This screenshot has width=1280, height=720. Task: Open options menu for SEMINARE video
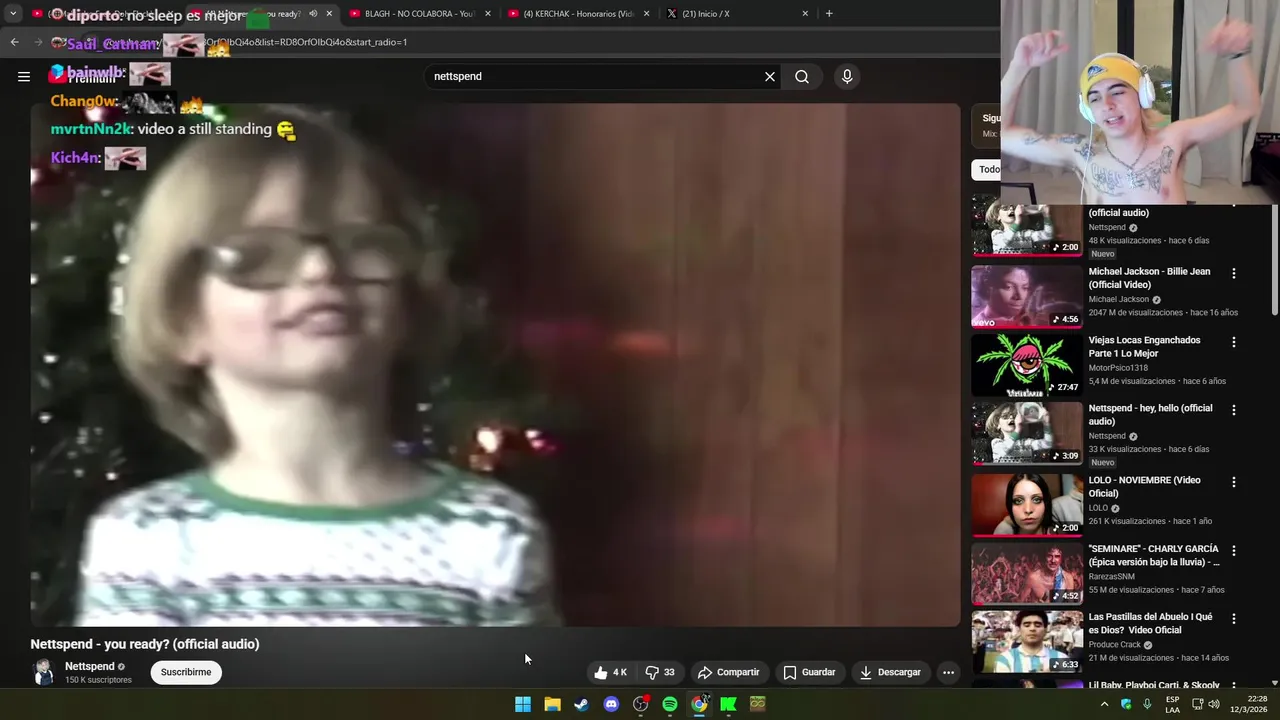pos(1233,551)
